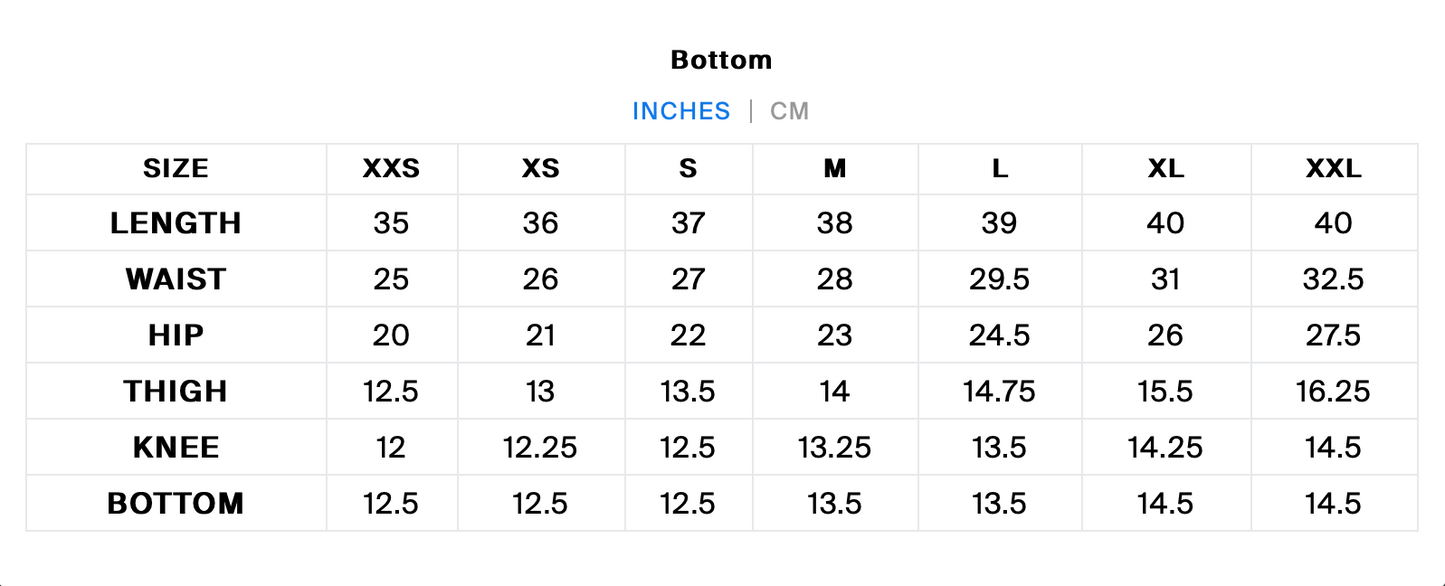Switch units to CM
Viewport: 1445px width, 586px height.
[789, 111]
